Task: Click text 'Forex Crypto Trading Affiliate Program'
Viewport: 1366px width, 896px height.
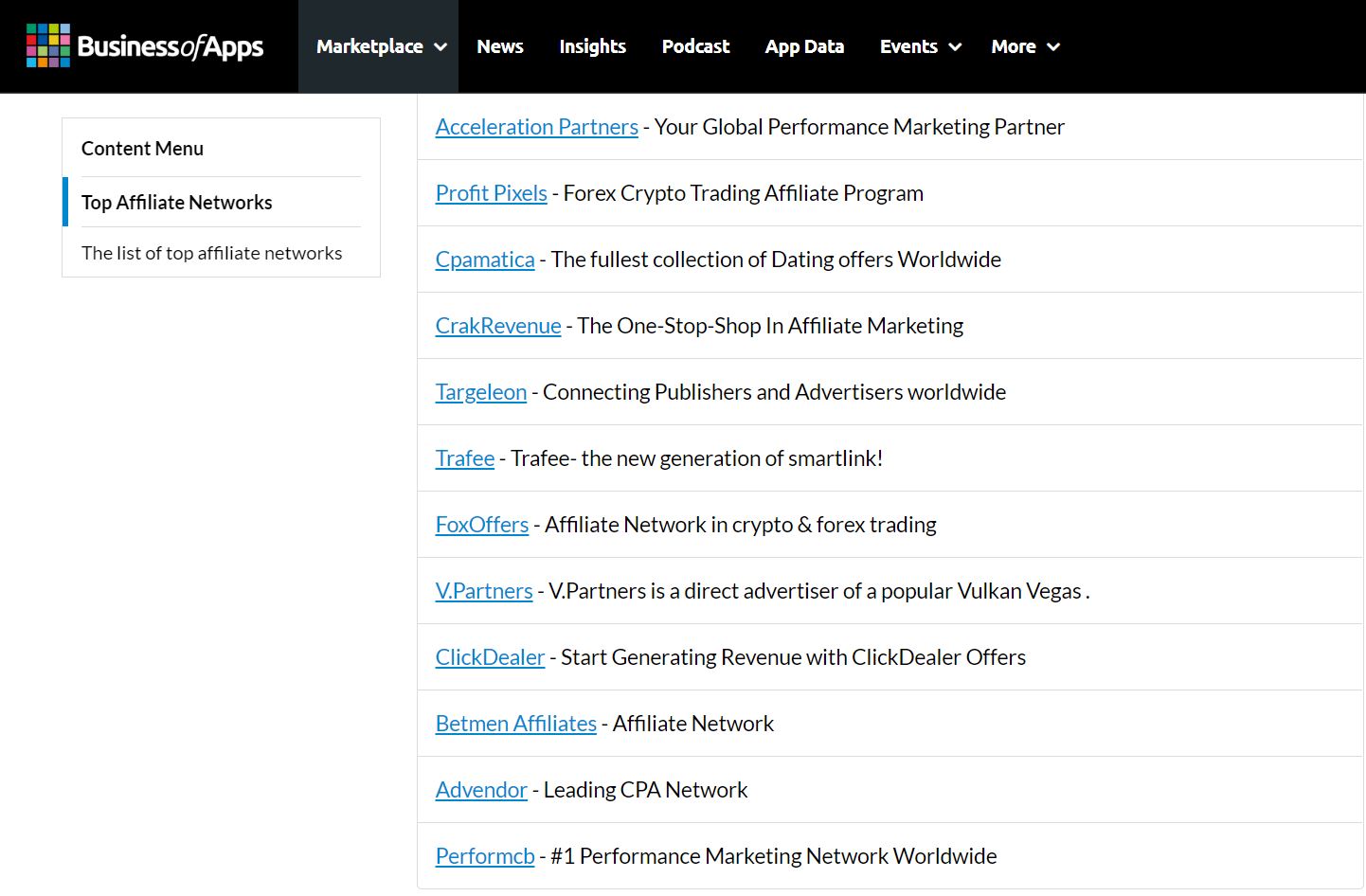Action: coord(744,193)
